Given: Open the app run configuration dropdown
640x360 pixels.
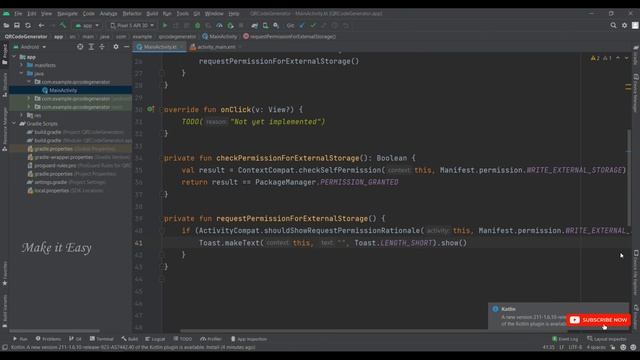Looking at the screenshot, I should tap(87, 25).
